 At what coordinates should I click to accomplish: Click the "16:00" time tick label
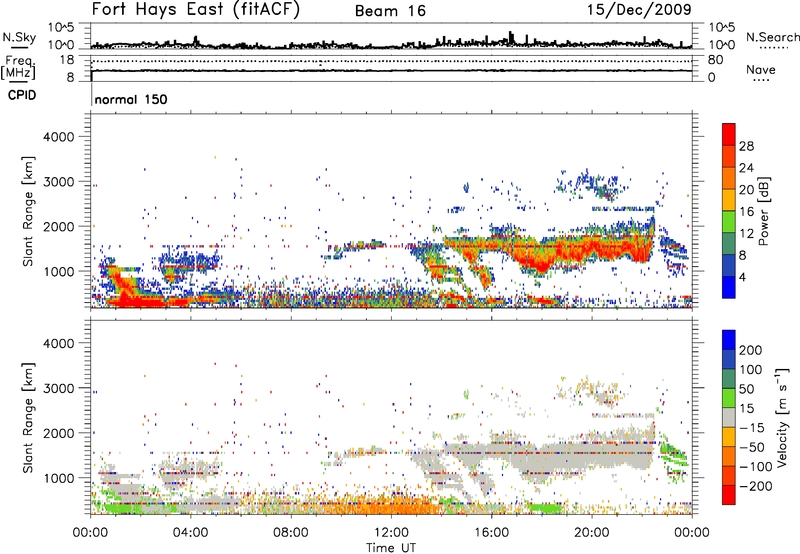[x=491, y=533]
